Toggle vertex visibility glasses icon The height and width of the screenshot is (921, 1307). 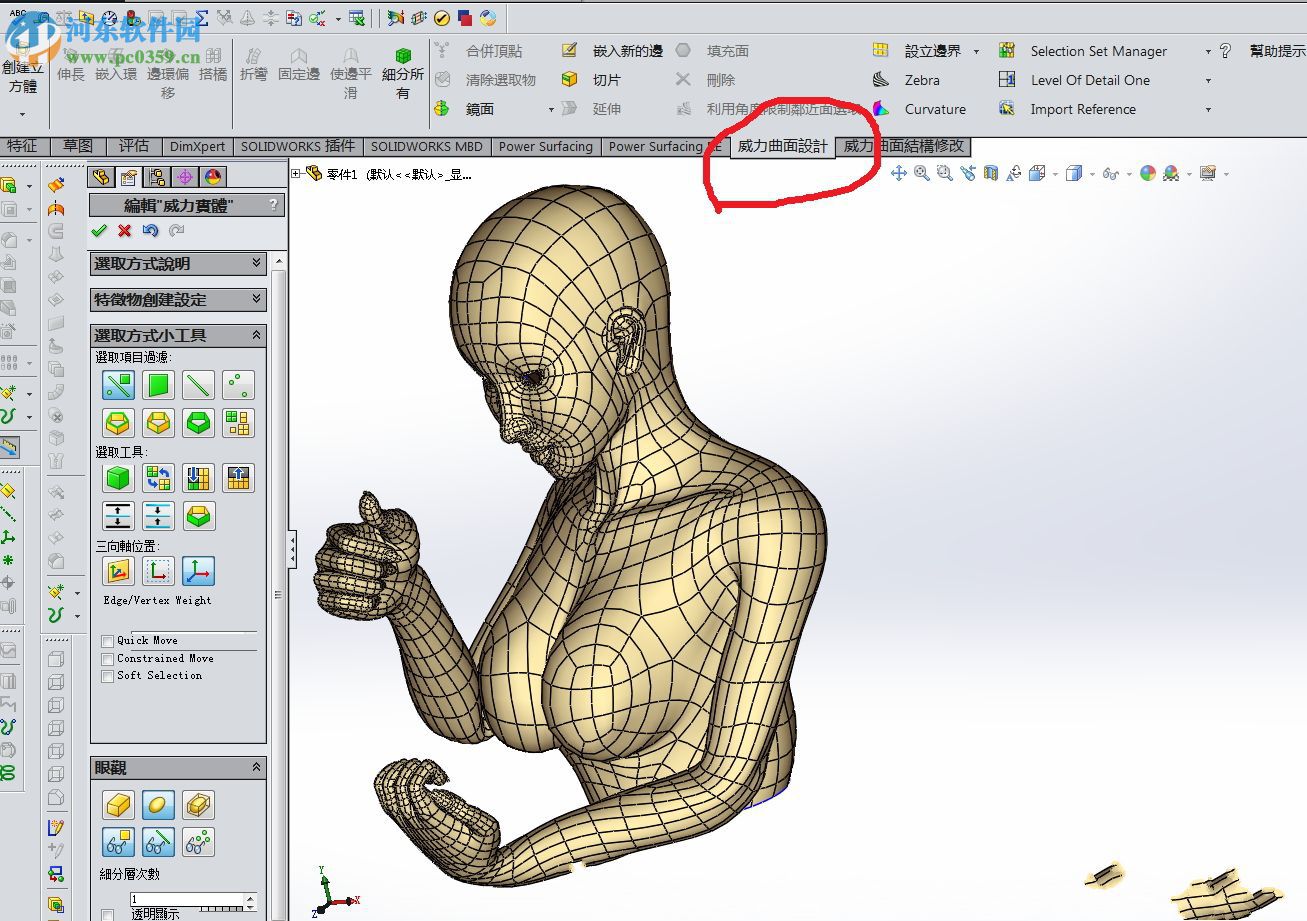tap(198, 842)
